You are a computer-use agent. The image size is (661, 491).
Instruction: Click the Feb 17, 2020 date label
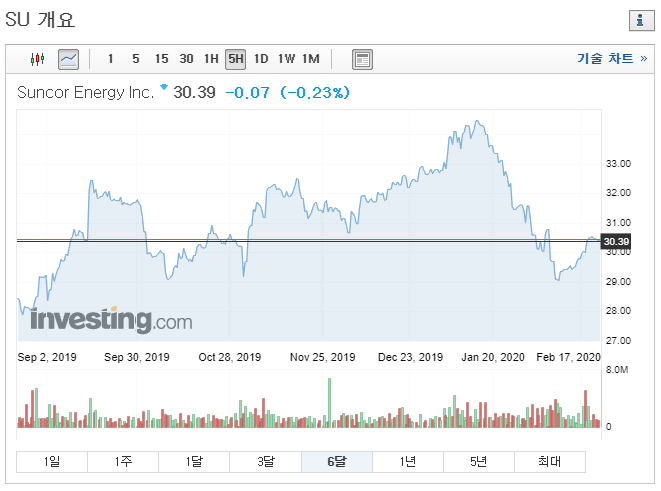pyautogui.click(x=568, y=357)
